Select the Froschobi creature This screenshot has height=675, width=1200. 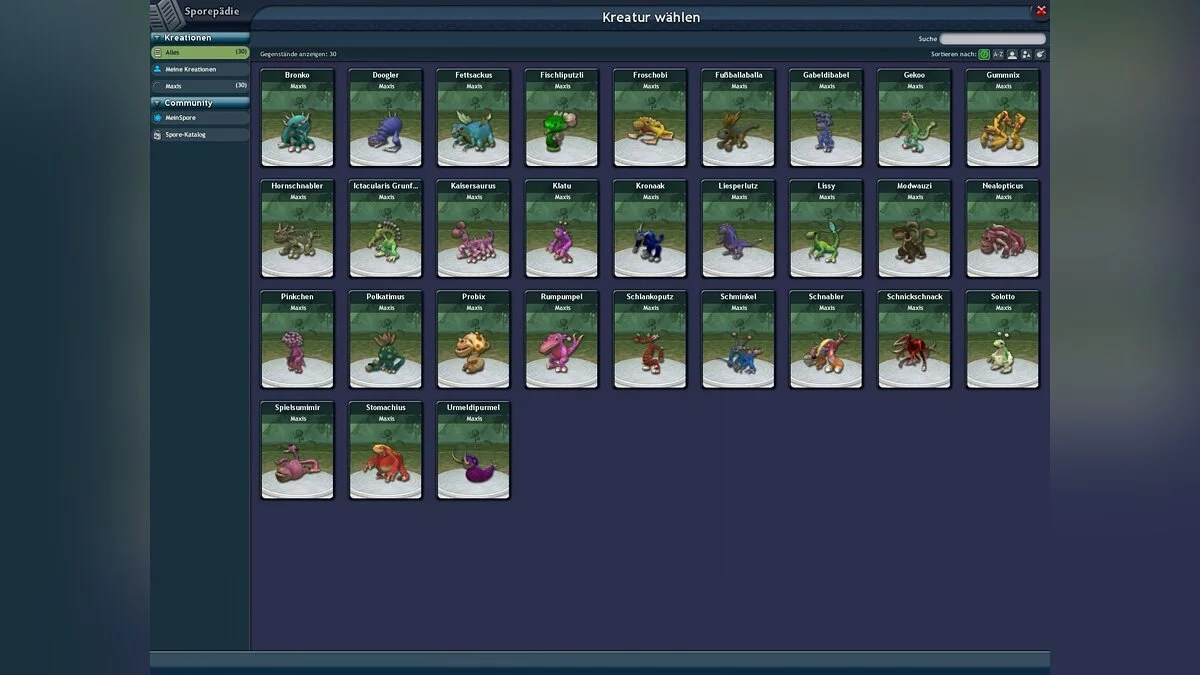650,118
